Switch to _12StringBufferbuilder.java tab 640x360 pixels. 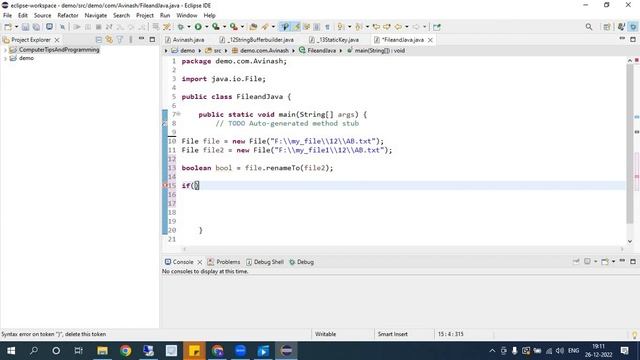tap(257, 40)
